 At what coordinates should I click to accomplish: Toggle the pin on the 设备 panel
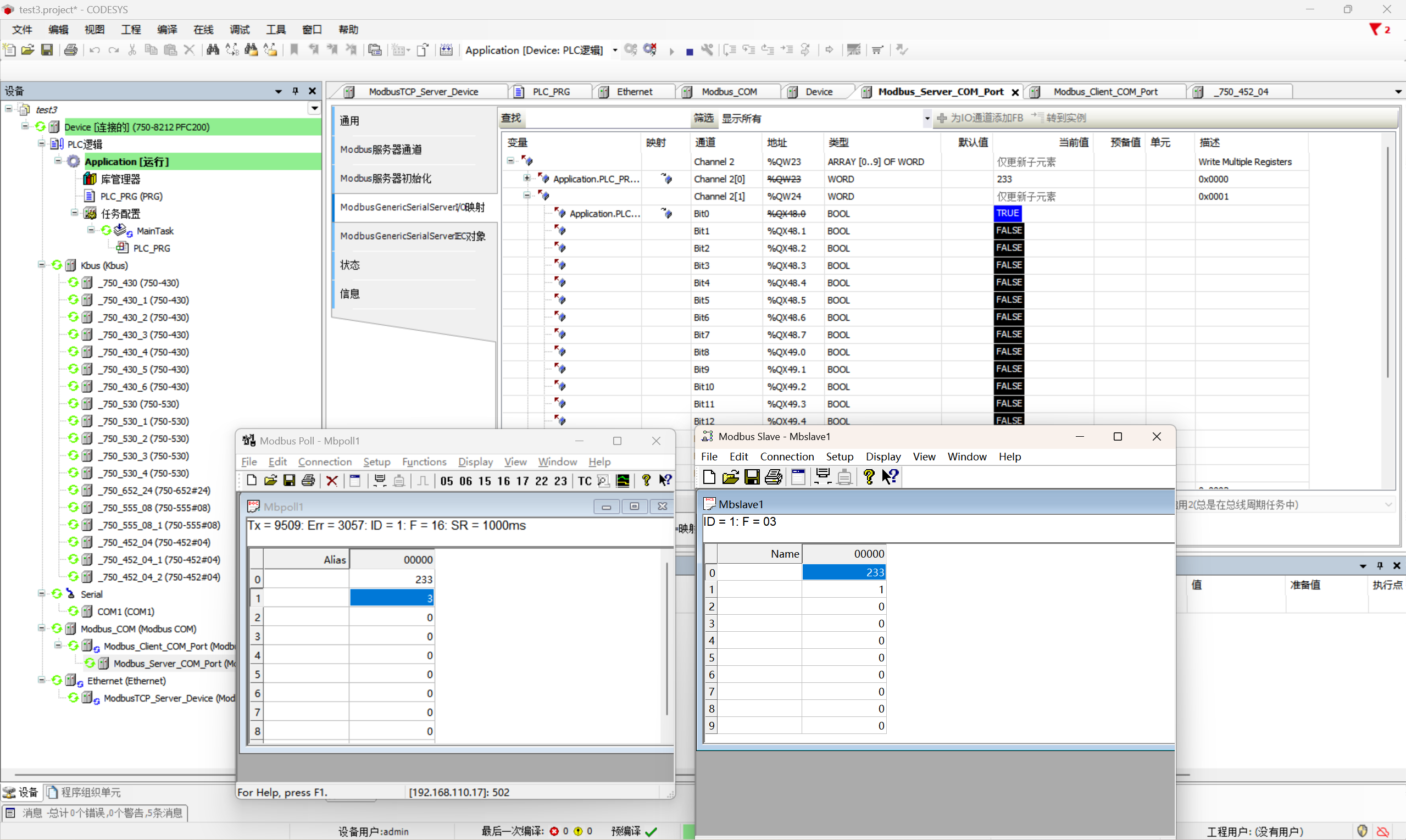pyautogui.click(x=295, y=91)
